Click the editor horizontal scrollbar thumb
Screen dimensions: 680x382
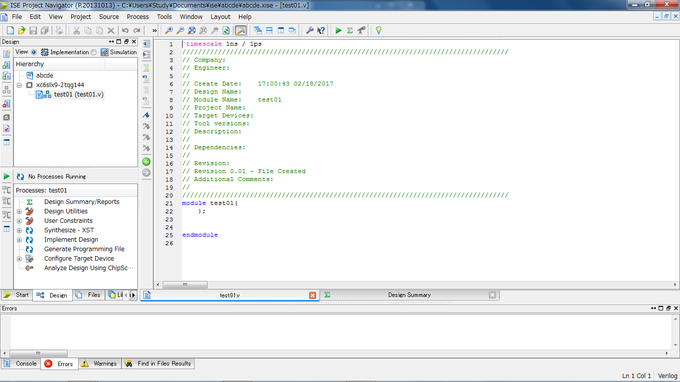(x=185, y=284)
